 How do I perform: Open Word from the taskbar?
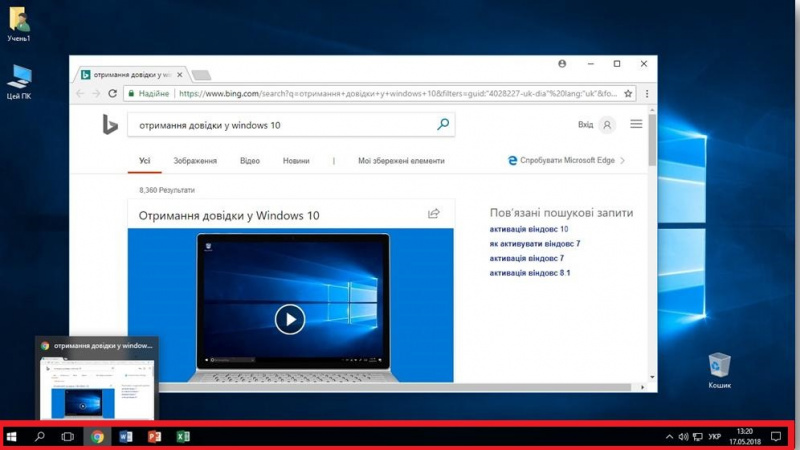click(x=126, y=437)
